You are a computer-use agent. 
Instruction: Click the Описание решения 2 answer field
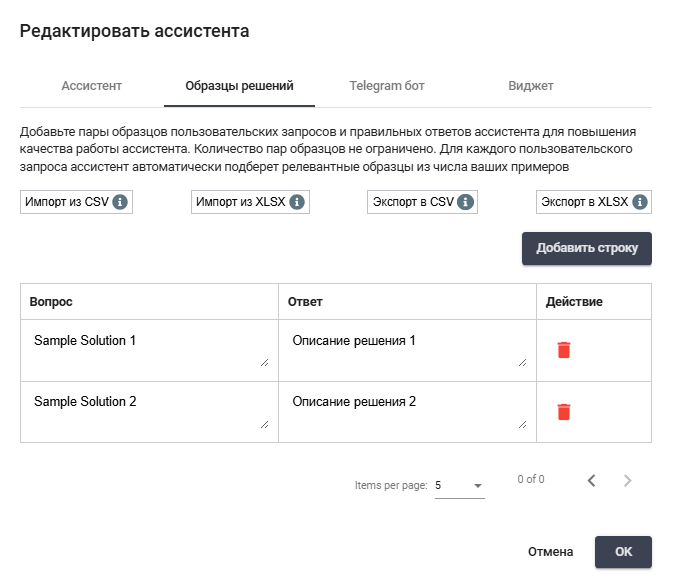(407, 410)
